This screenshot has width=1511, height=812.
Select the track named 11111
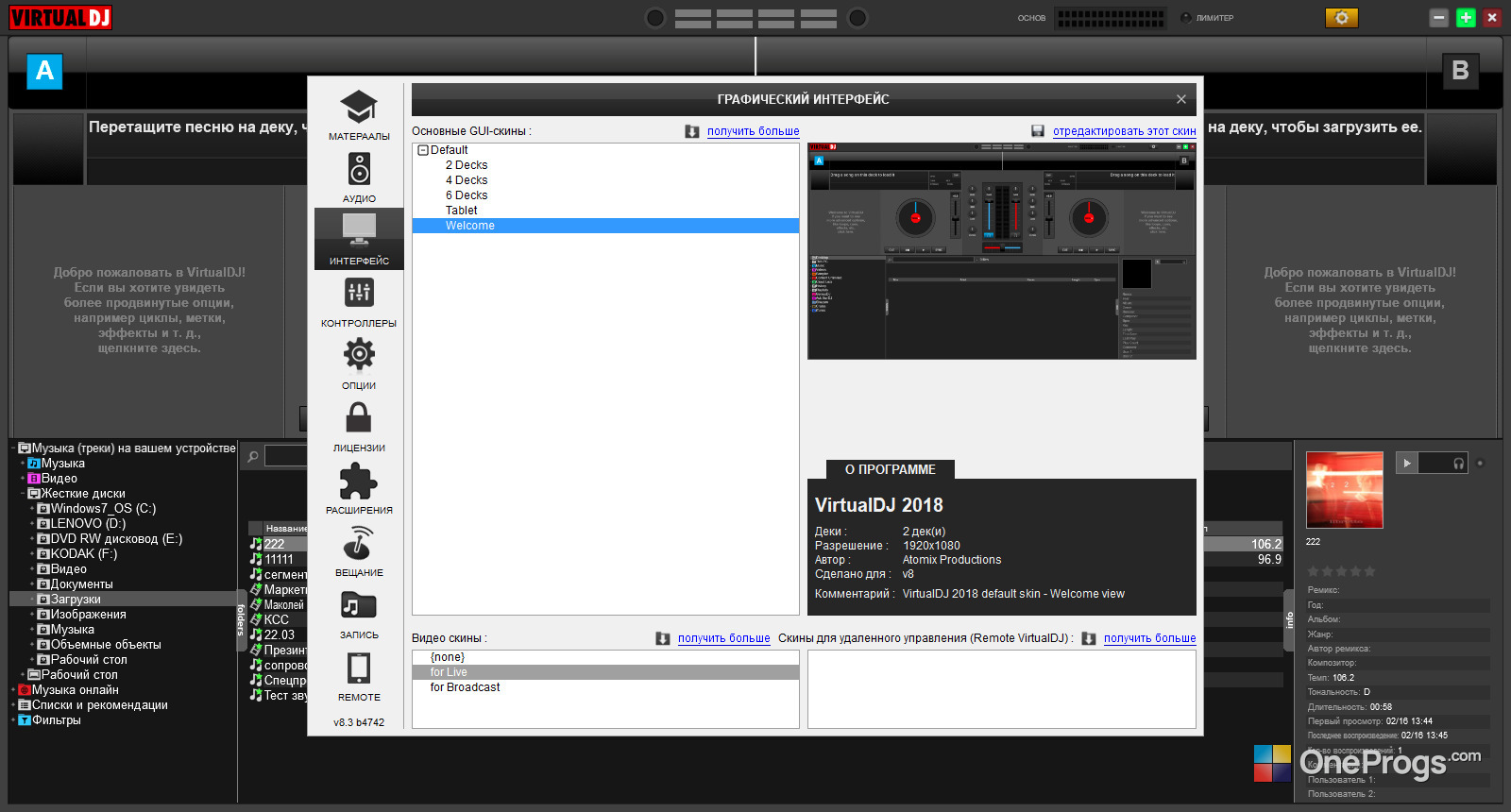pyautogui.click(x=280, y=559)
